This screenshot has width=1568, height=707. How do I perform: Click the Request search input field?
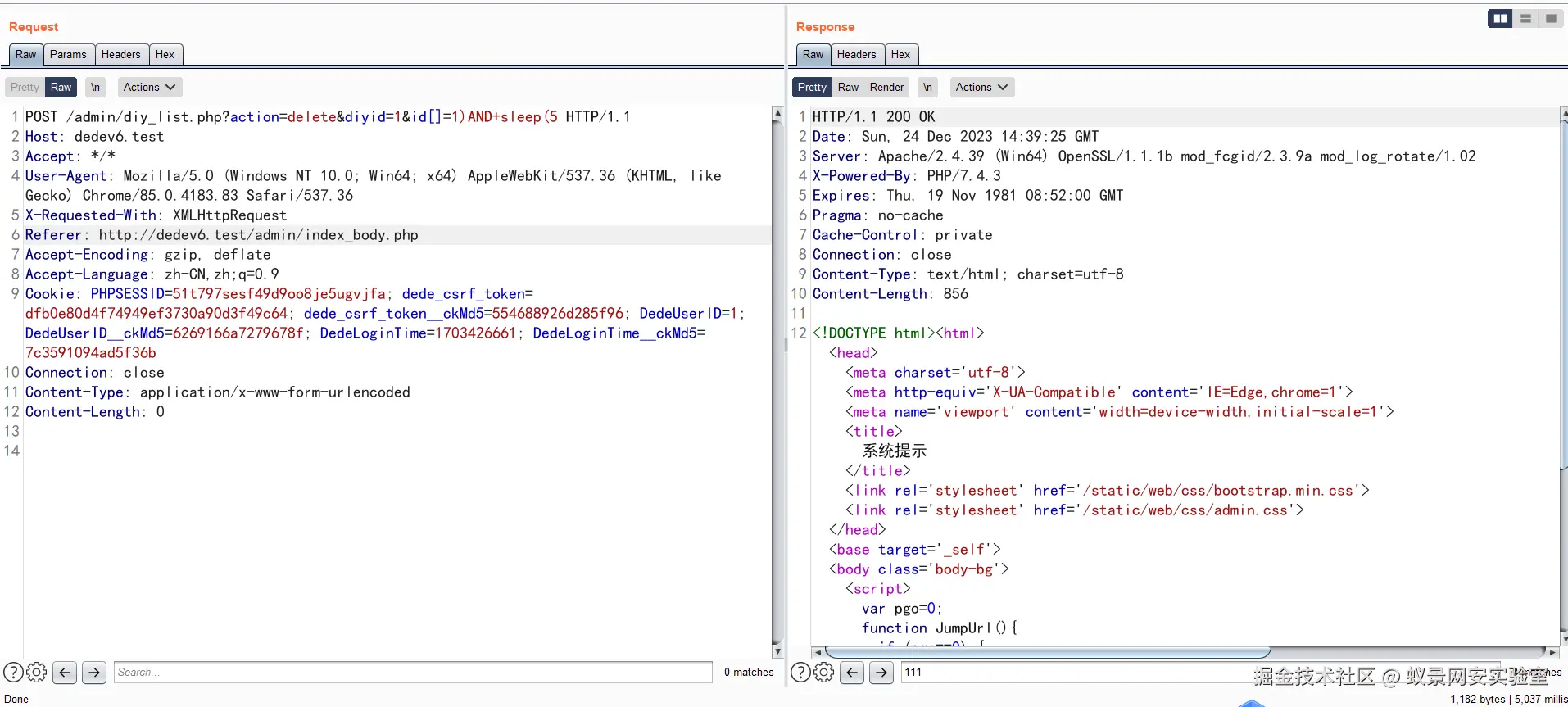pyautogui.click(x=413, y=673)
